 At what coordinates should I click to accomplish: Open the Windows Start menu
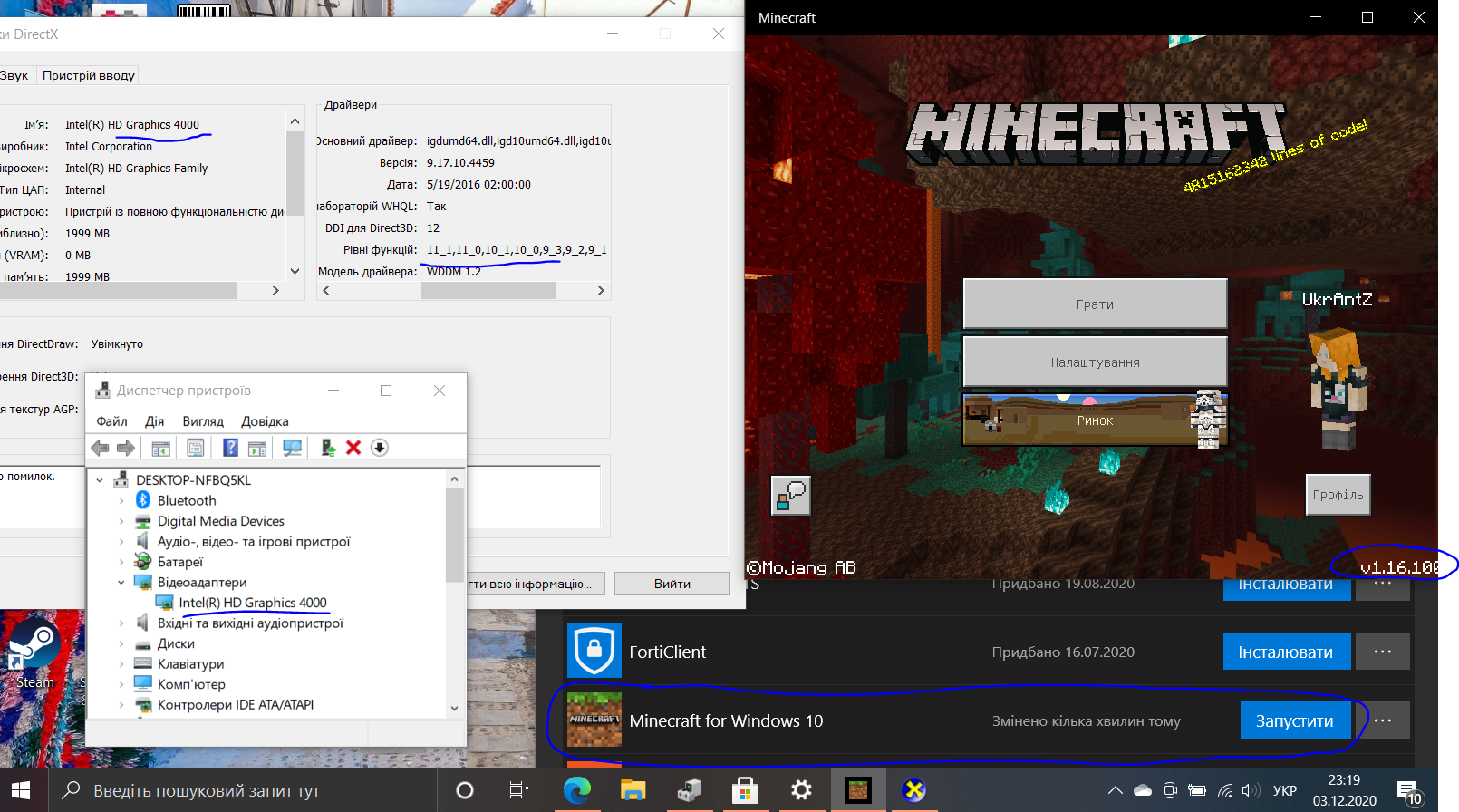(21, 790)
